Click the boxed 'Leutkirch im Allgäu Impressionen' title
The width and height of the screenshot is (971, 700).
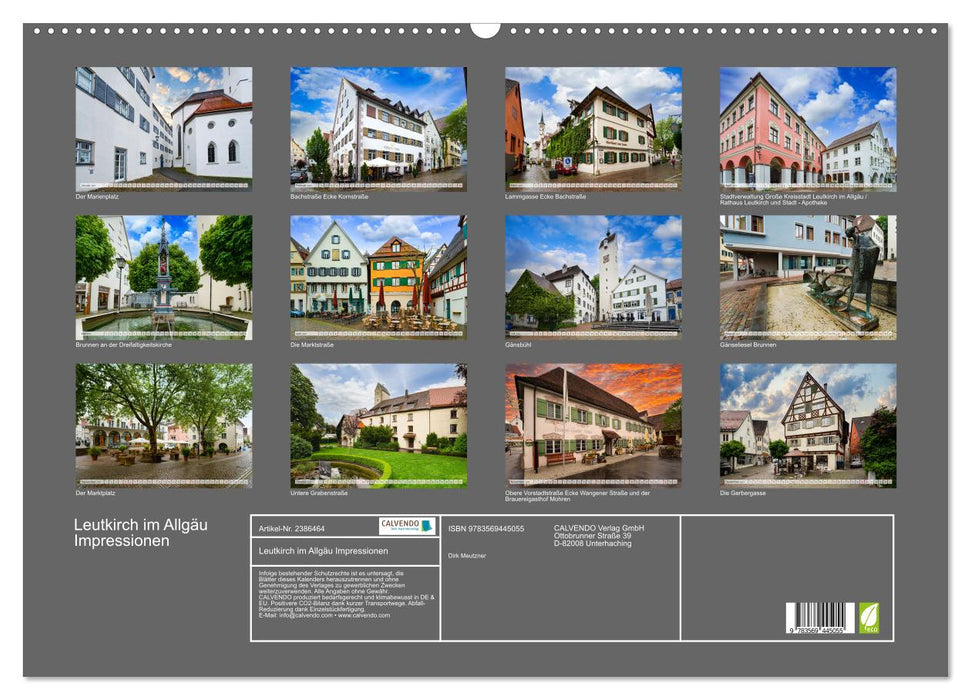point(323,551)
